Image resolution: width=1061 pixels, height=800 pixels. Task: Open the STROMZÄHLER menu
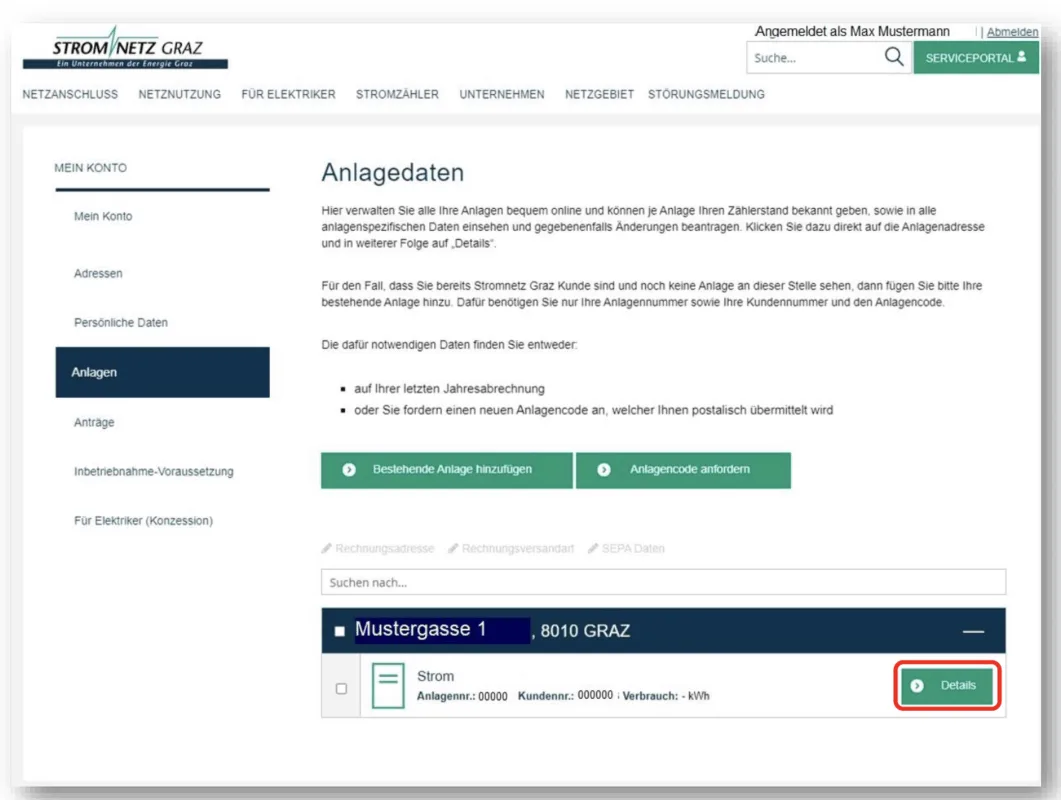point(397,94)
